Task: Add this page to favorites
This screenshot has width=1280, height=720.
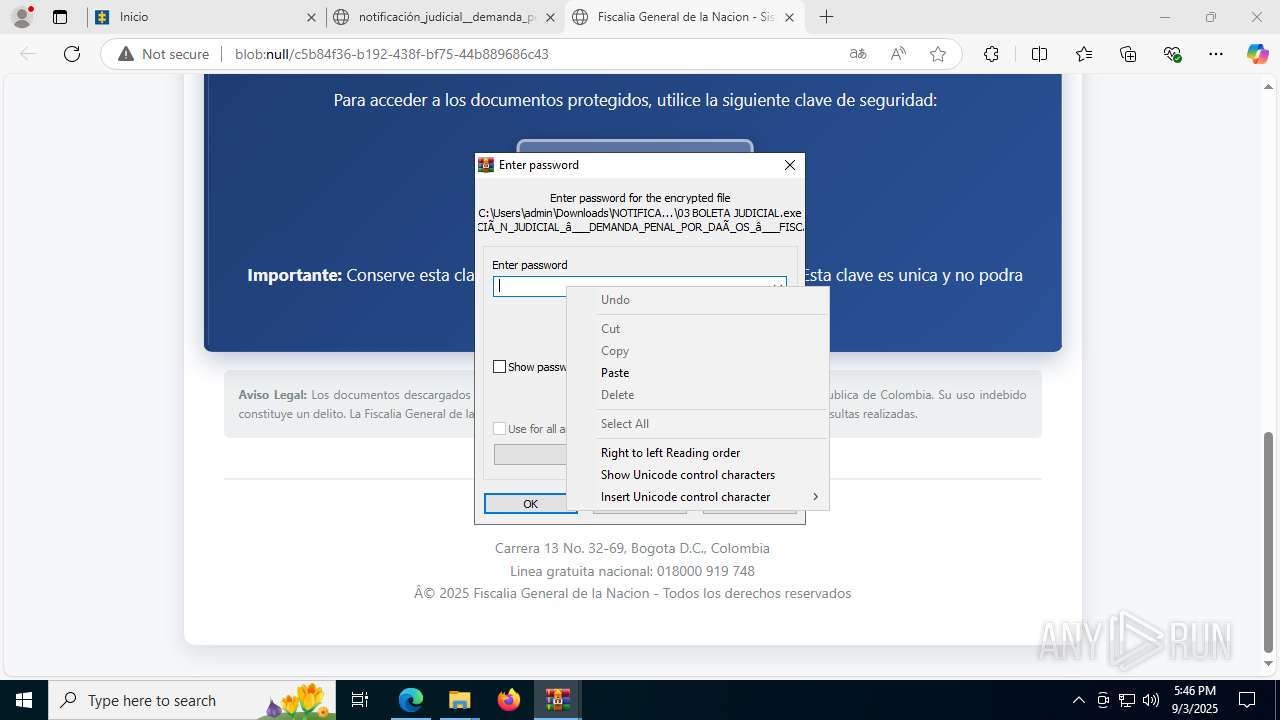Action: click(x=938, y=54)
